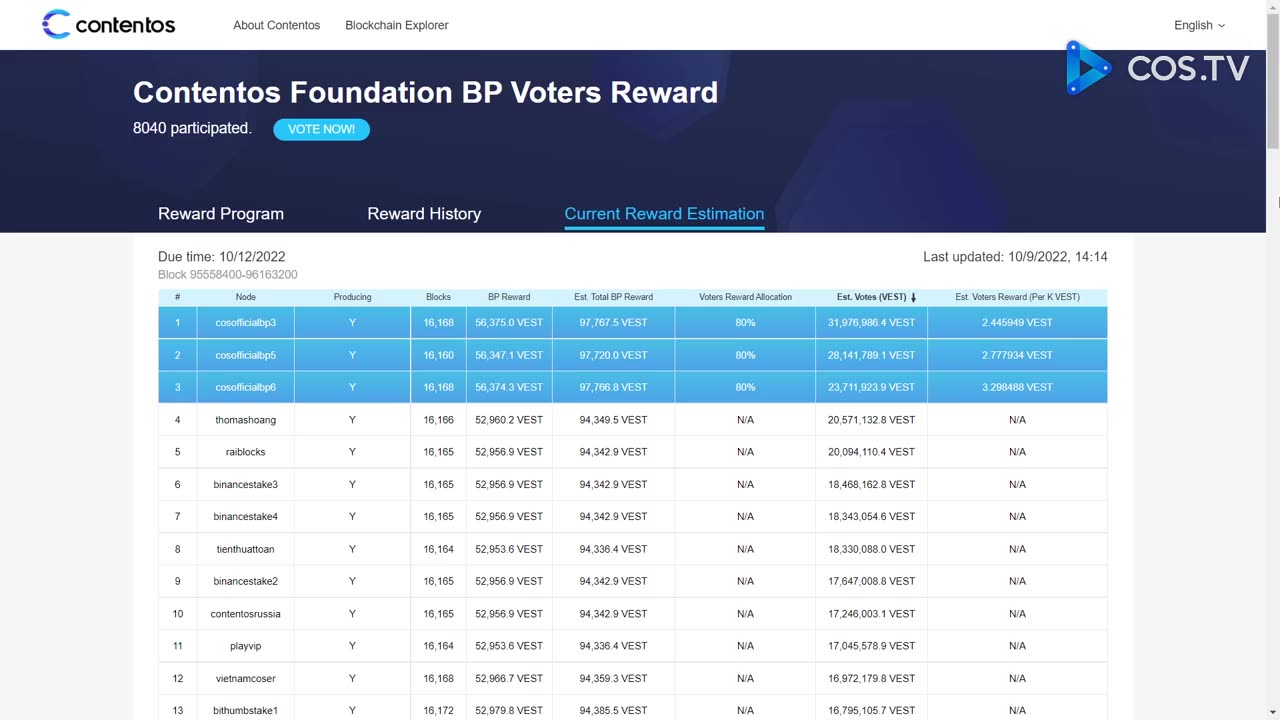Open the About Contentos page
The height and width of the screenshot is (720, 1280).
click(277, 25)
